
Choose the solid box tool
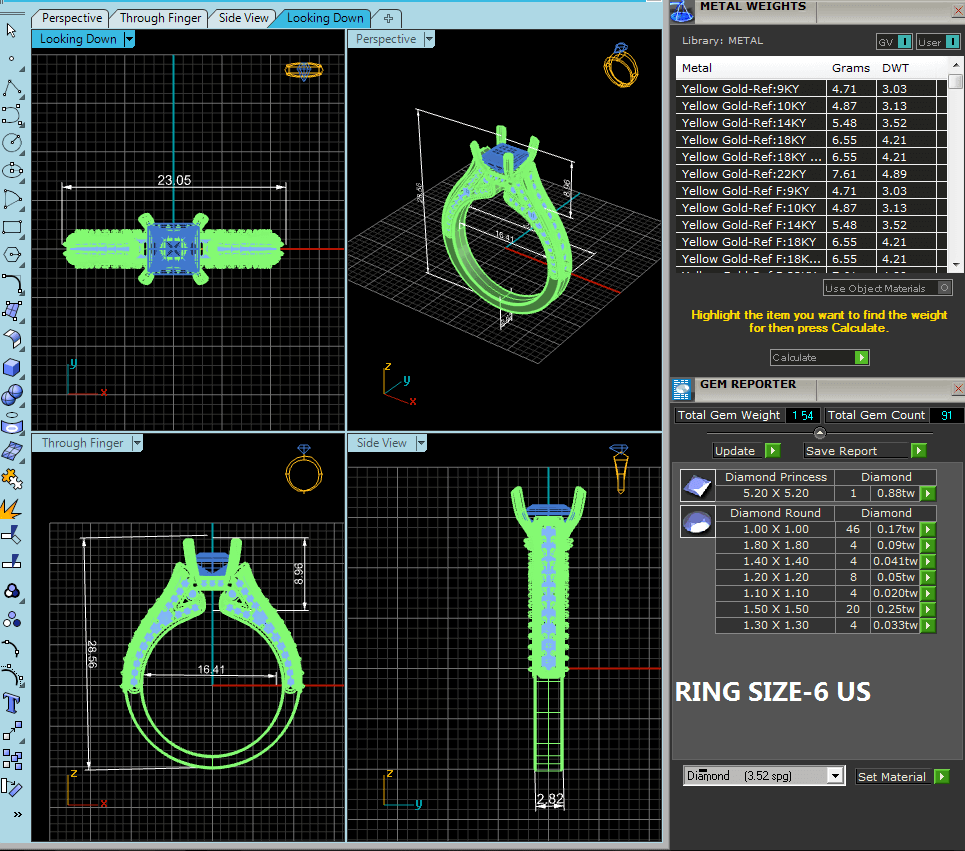pyautogui.click(x=13, y=366)
